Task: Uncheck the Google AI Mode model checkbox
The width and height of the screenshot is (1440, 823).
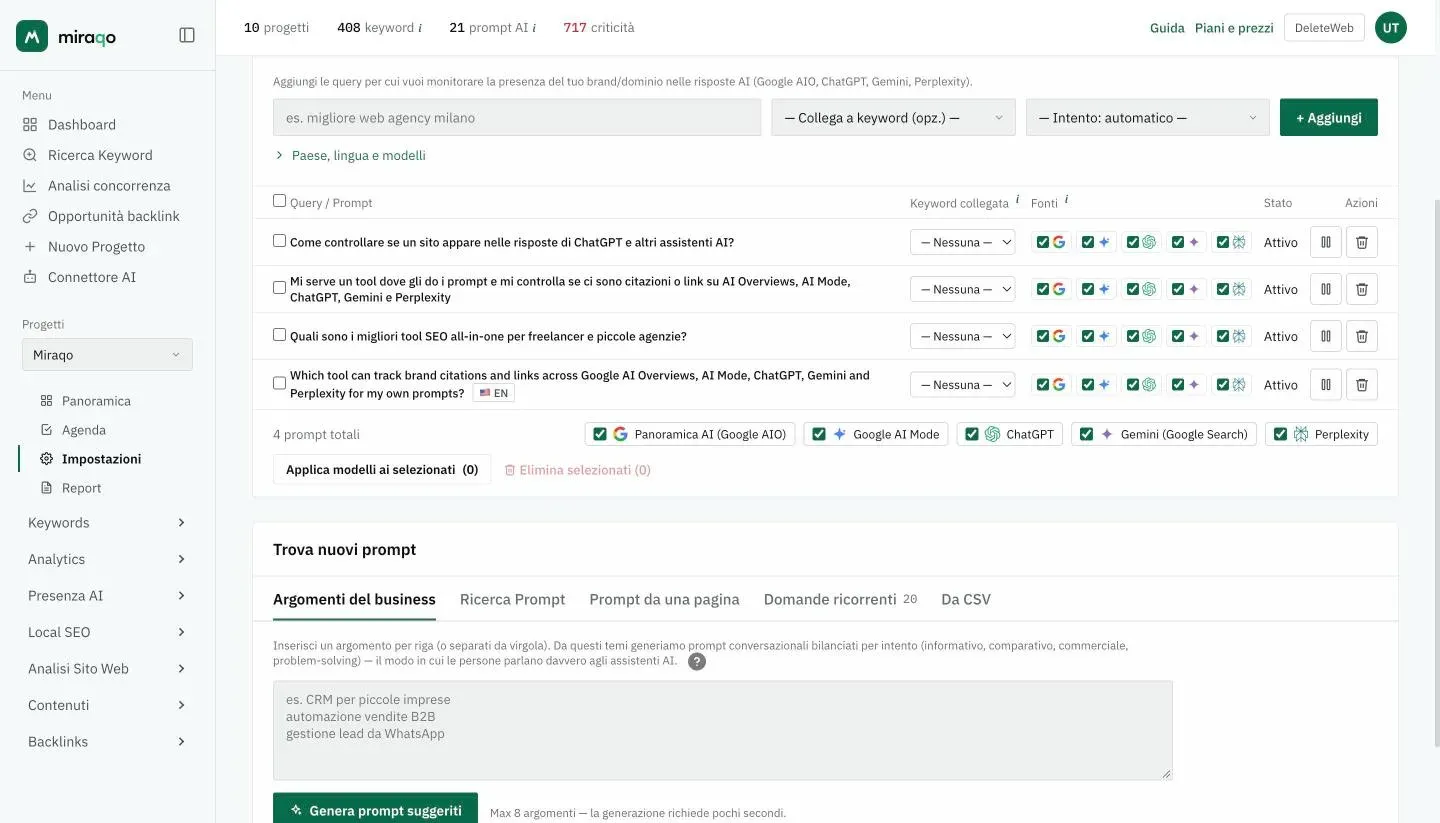Action: coord(819,434)
